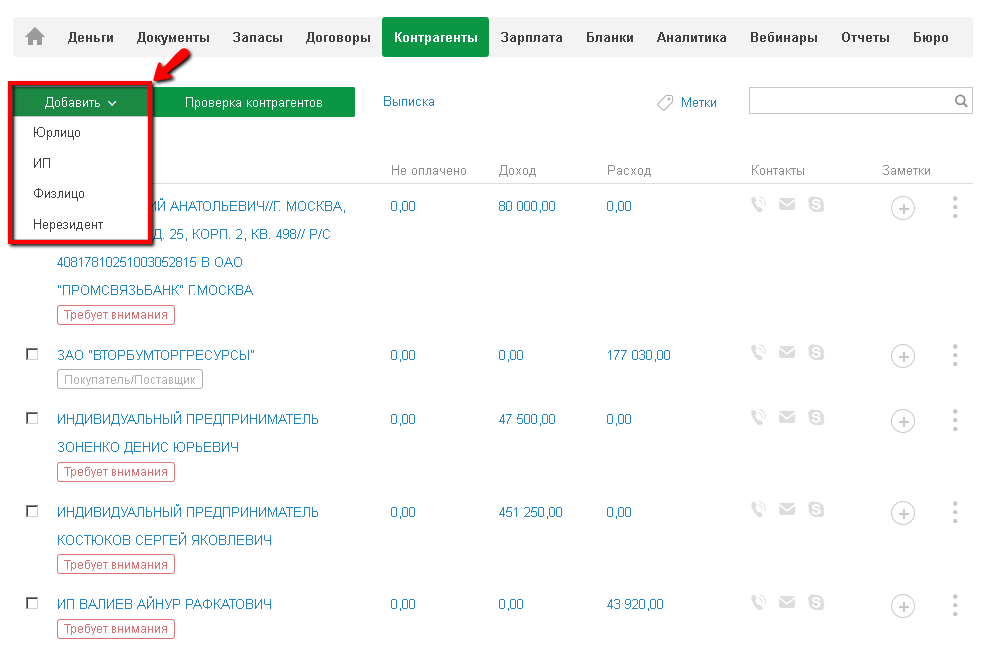Click email icon in Анатольевич row
The width and height of the screenshot is (1008, 648).
point(787,204)
